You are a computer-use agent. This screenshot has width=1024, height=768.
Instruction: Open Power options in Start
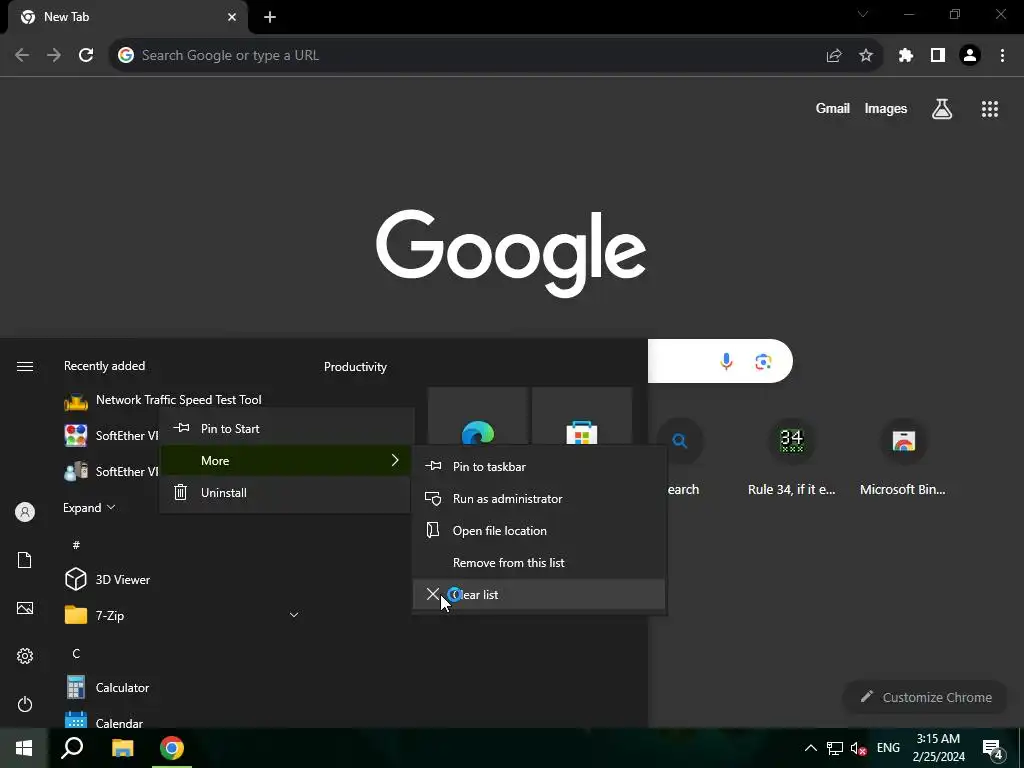25,704
